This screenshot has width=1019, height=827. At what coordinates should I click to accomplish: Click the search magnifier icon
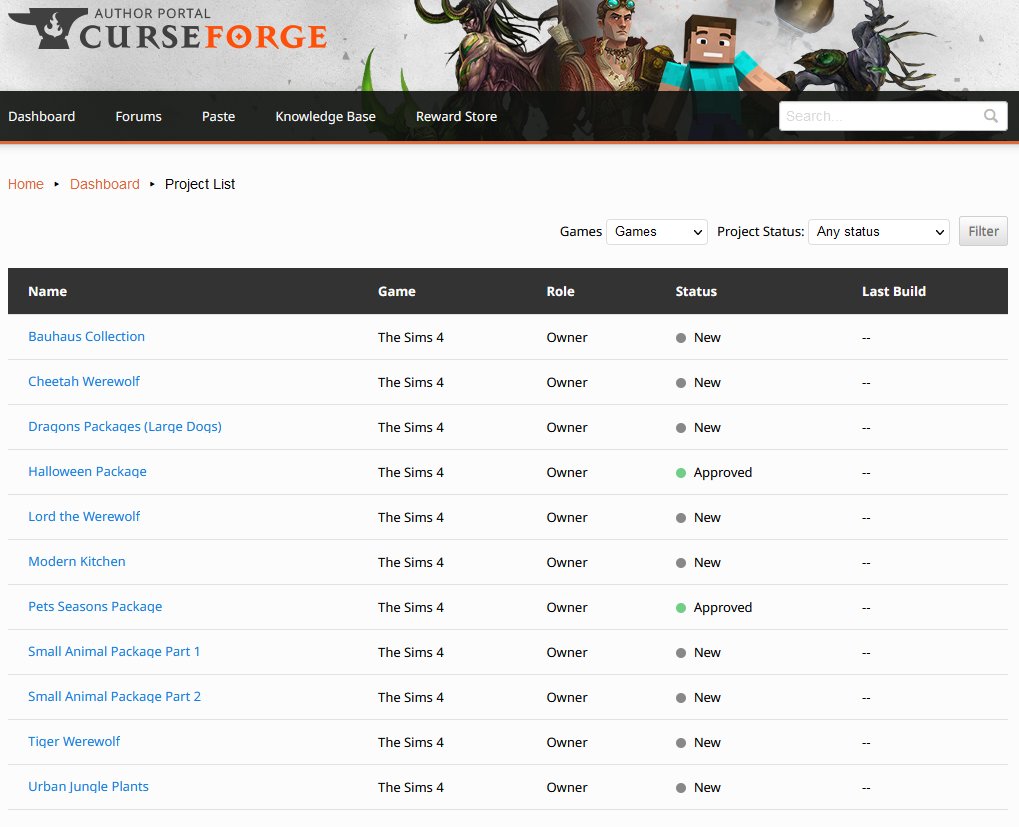(990, 116)
